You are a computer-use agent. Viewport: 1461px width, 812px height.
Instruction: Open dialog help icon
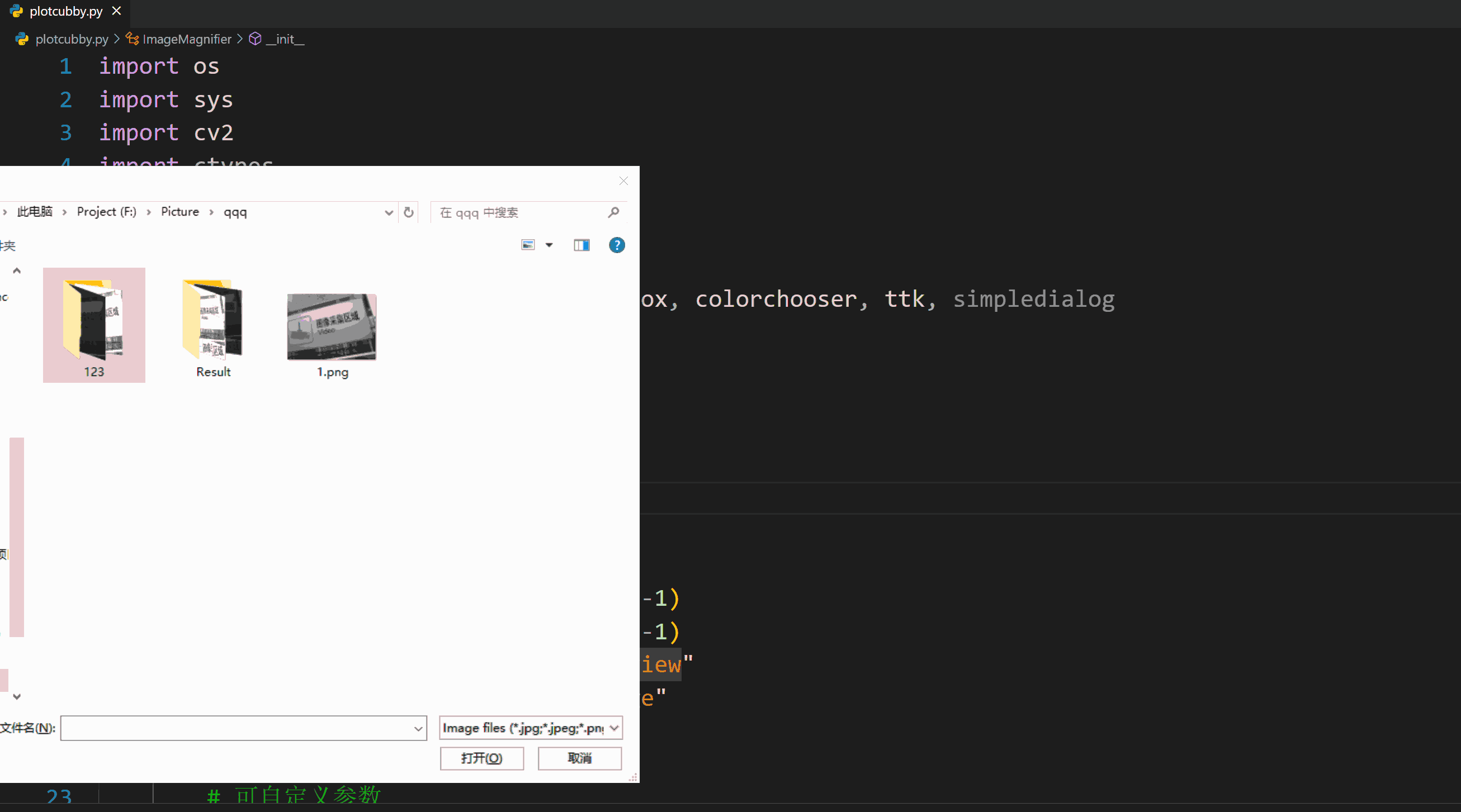[x=617, y=245]
